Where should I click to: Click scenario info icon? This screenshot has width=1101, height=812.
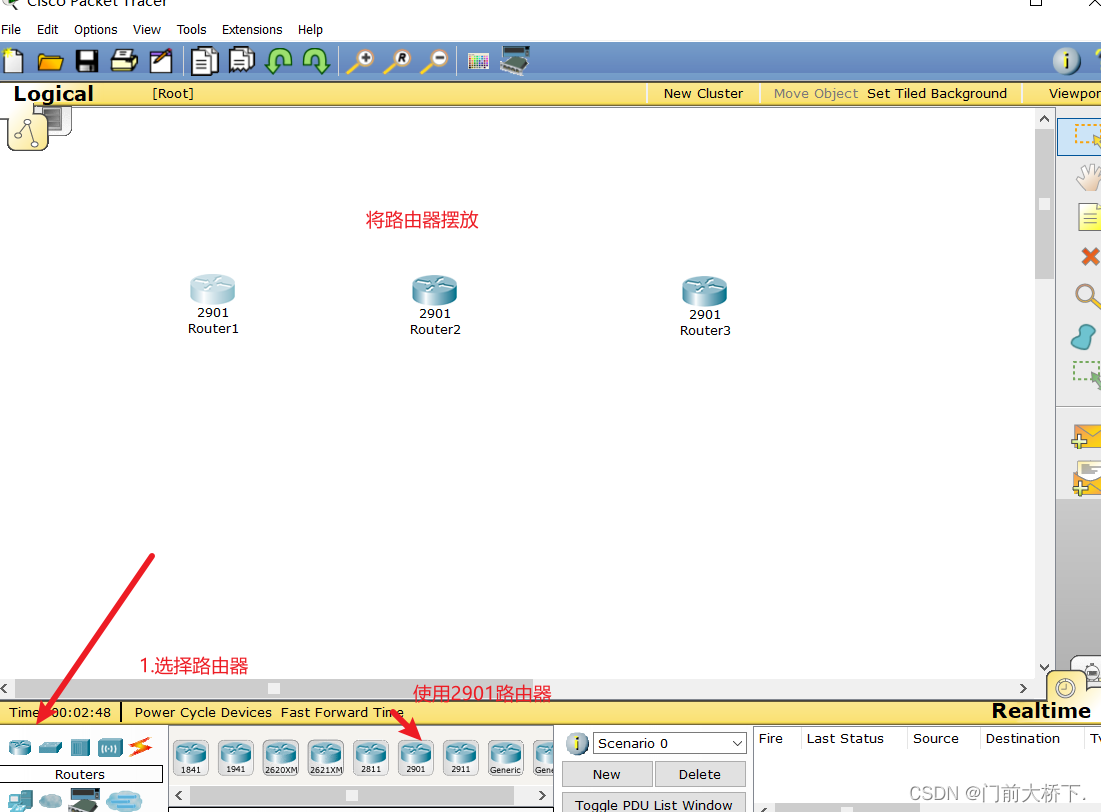576,743
